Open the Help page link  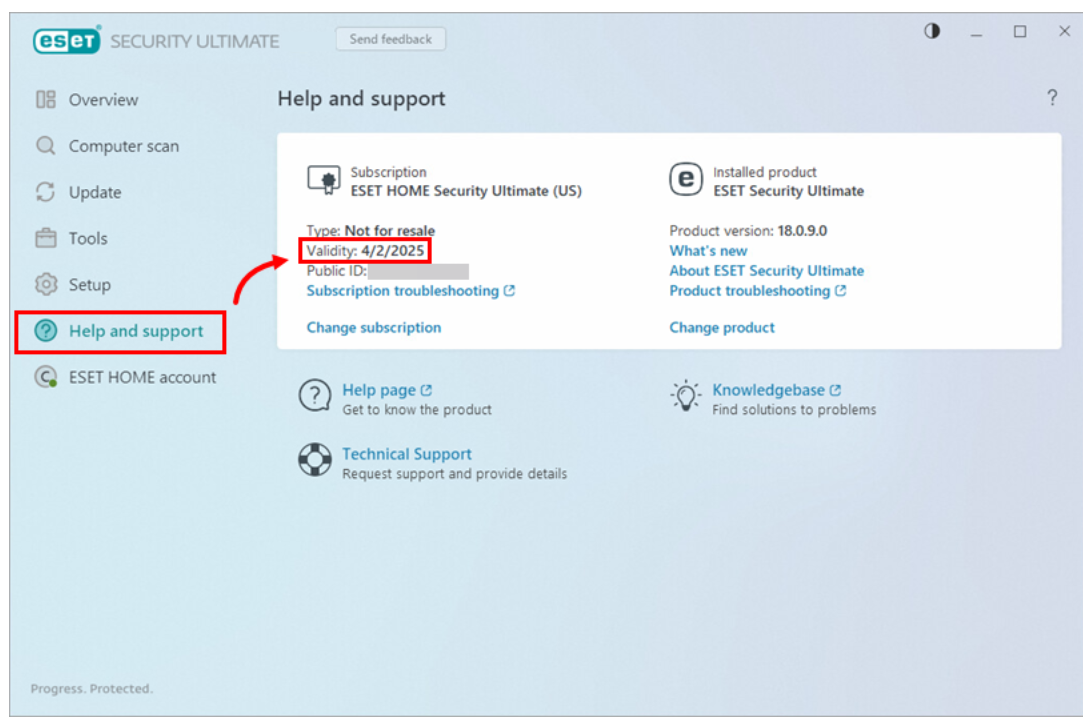click(x=379, y=390)
